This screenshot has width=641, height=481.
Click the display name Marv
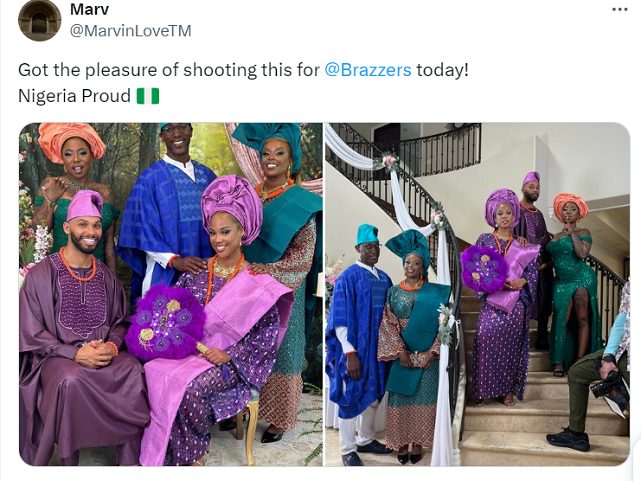point(90,10)
